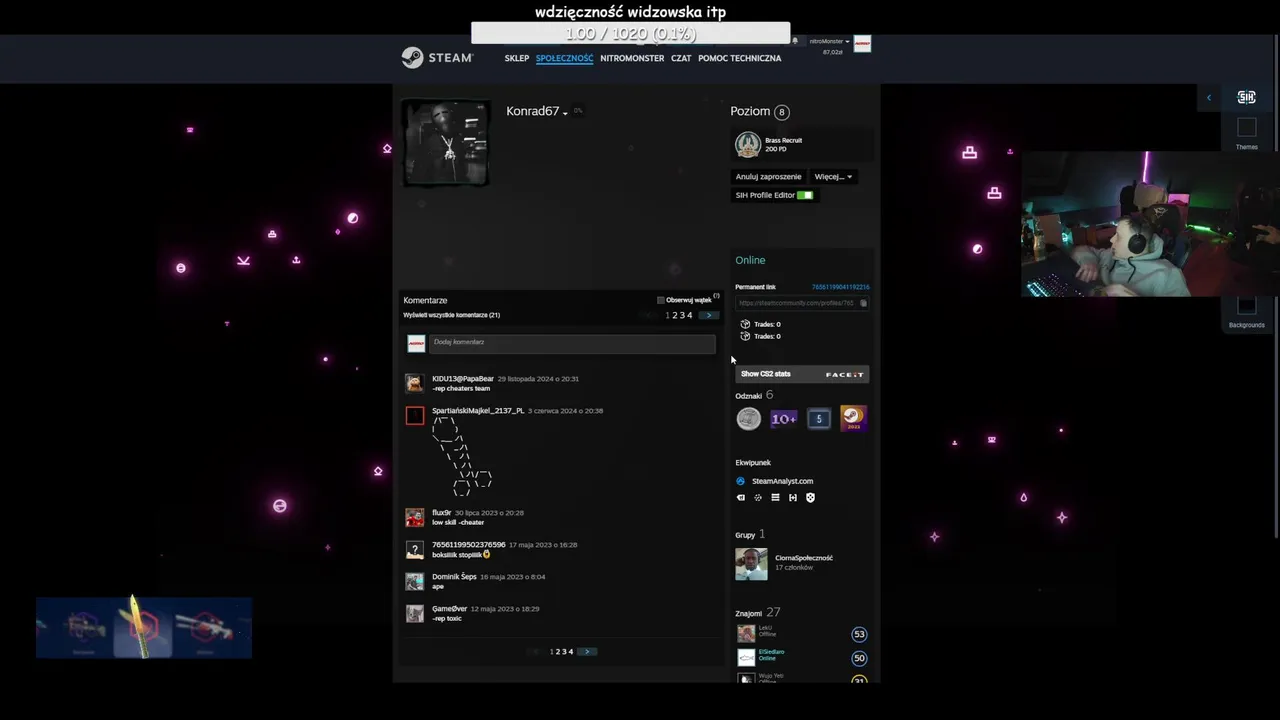Viewport: 1280px width, 720px height.
Task: Open the NITROMONSTER menu
Action: [x=632, y=58]
